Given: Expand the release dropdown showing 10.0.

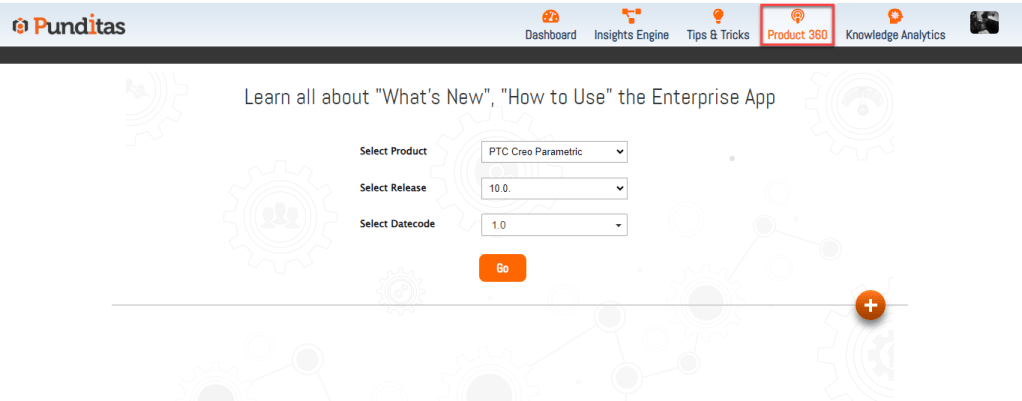Looking at the screenshot, I should click(554, 188).
